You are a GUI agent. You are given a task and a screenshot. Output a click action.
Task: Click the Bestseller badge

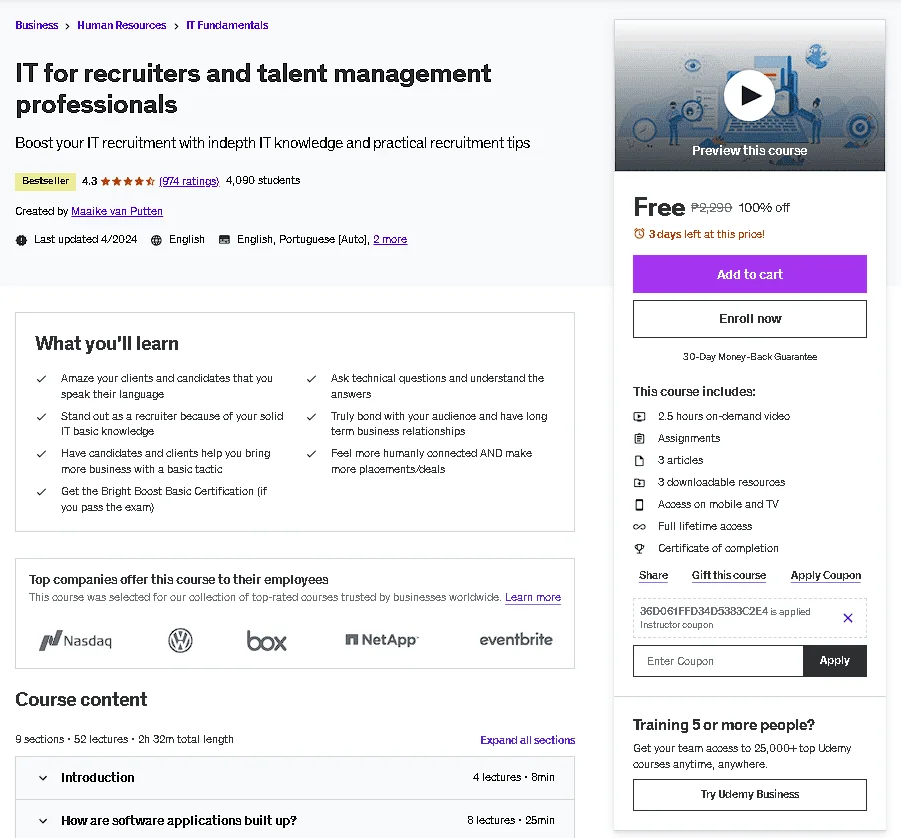tap(45, 181)
